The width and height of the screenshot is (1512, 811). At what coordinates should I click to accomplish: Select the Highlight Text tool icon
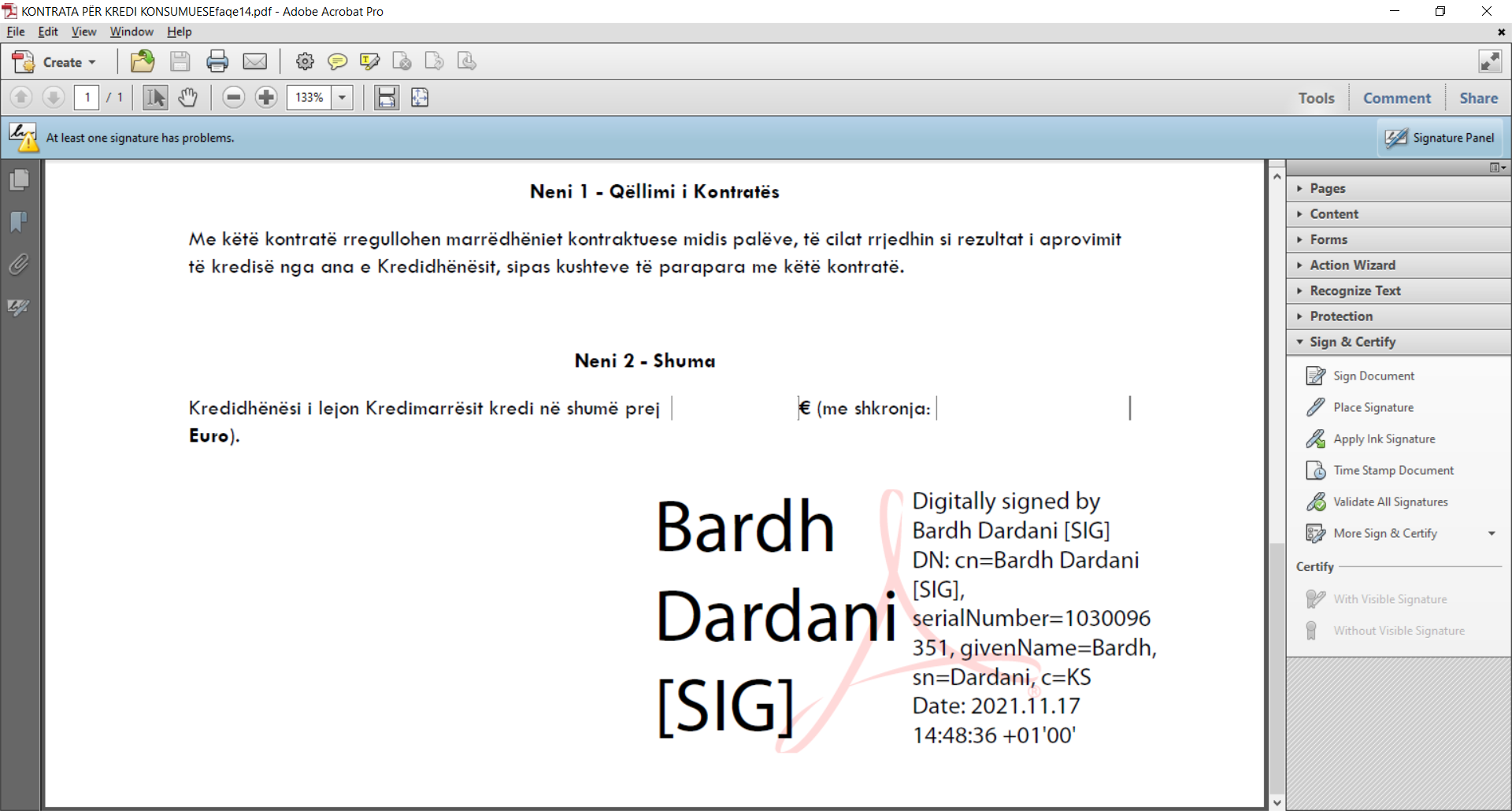(x=369, y=61)
